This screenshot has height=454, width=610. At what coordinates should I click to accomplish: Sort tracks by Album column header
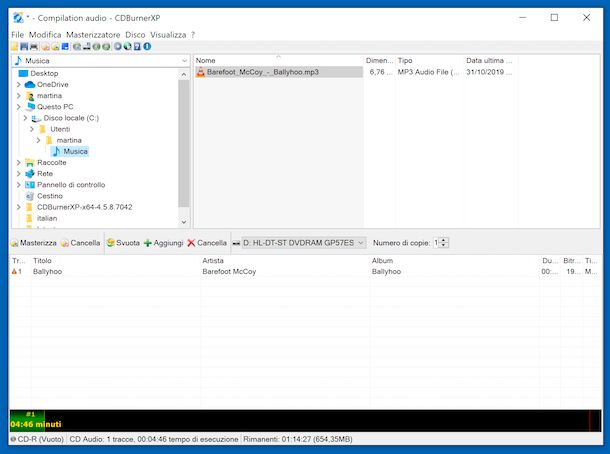455,261
